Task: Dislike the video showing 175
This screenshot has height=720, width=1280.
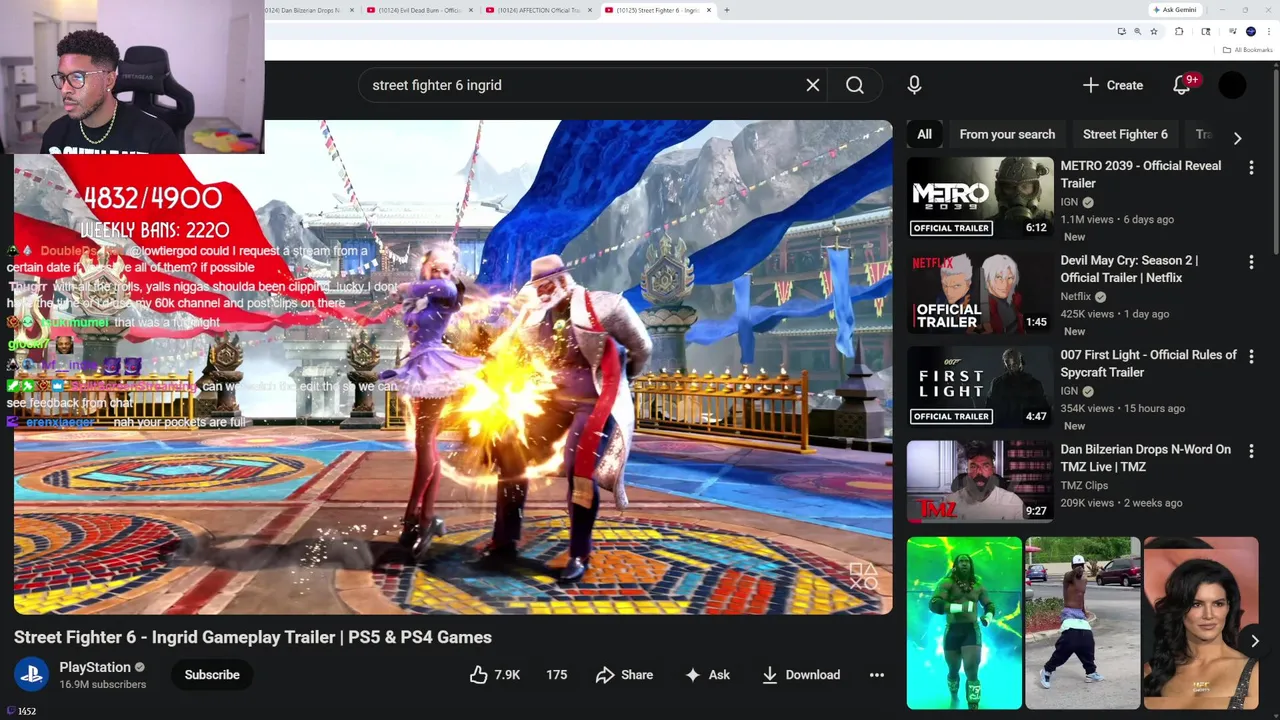Action: click(x=556, y=675)
